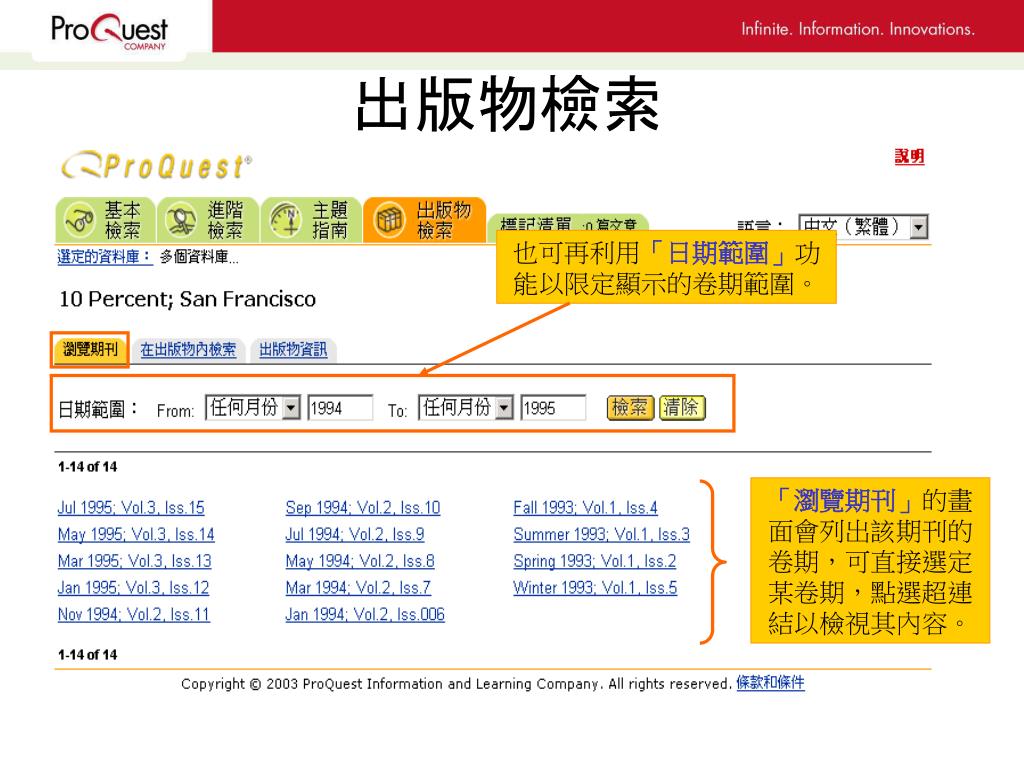This screenshot has height=768, width=1024.
Task: Open the Topic Guide tab 主題指南
Action: [311, 220]
